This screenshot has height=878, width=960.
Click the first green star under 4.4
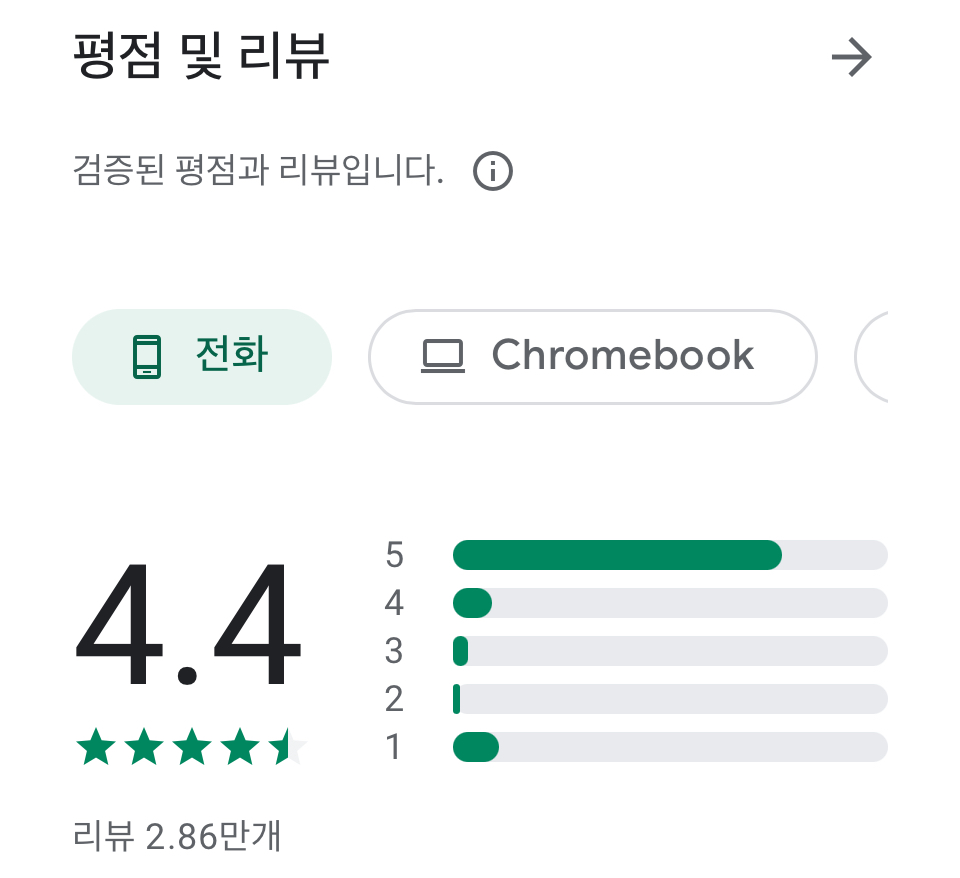point(96,746)
